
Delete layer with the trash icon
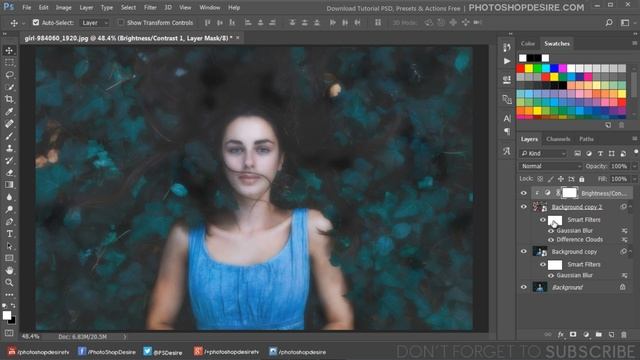tap(624, 335)
